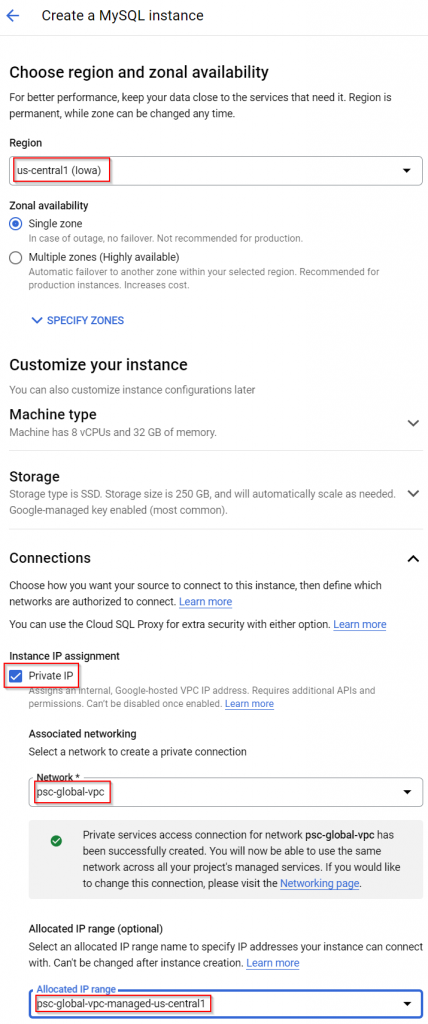Click the Network field dropdown arrow

coord(406,792)
